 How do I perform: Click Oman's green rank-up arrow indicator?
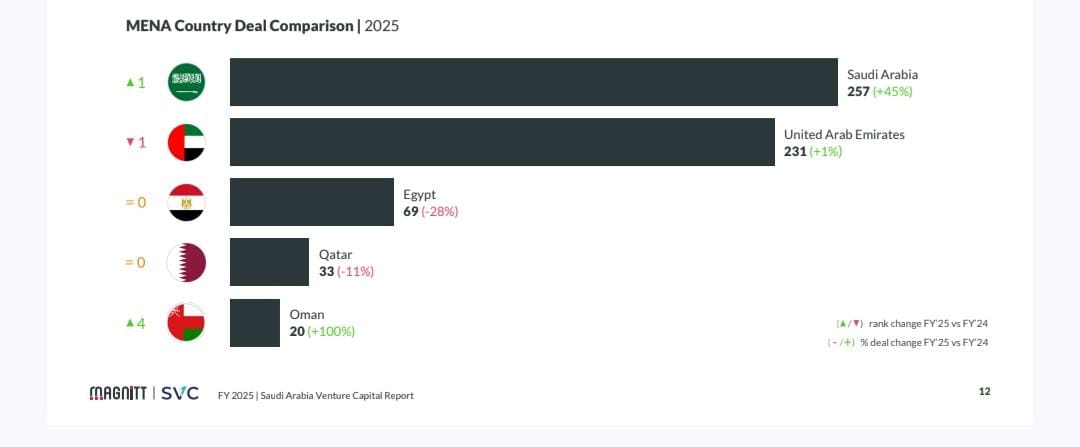(x=130, y=323)
